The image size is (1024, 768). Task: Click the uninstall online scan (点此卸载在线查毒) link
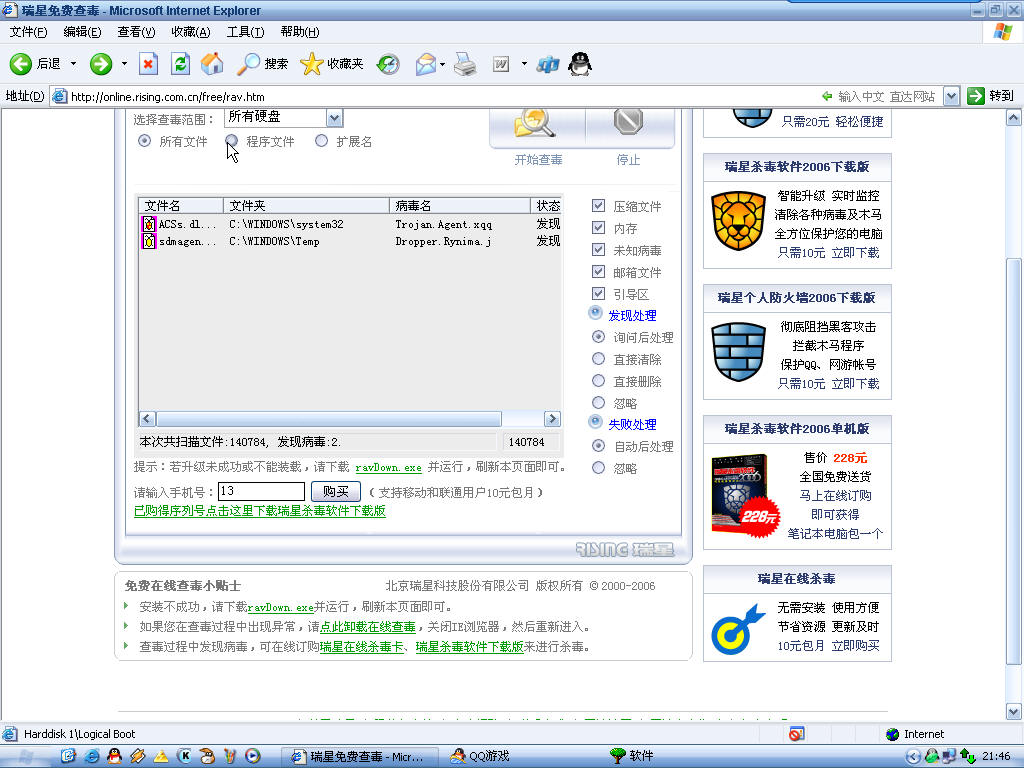pyautogui.click(x=368, y=627)
